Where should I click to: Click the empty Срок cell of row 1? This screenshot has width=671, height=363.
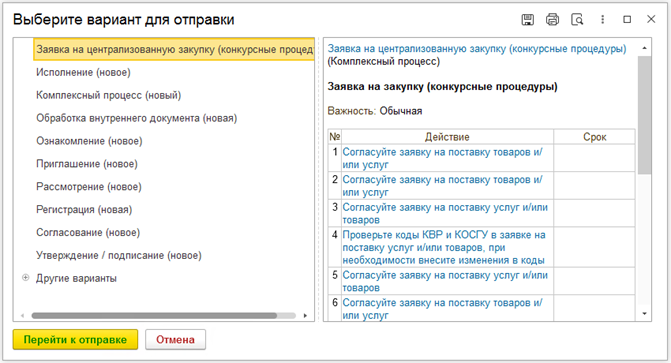tap(594, 158)
